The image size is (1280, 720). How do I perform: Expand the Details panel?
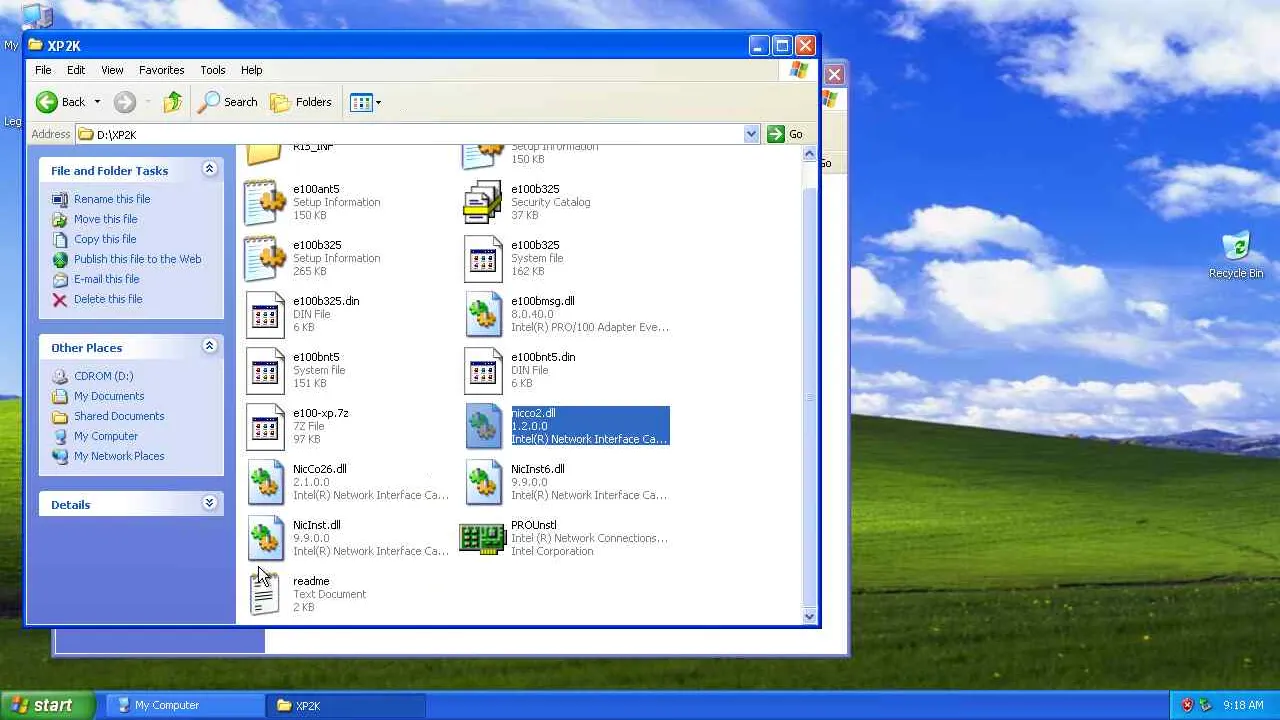[x=209, y=503]
